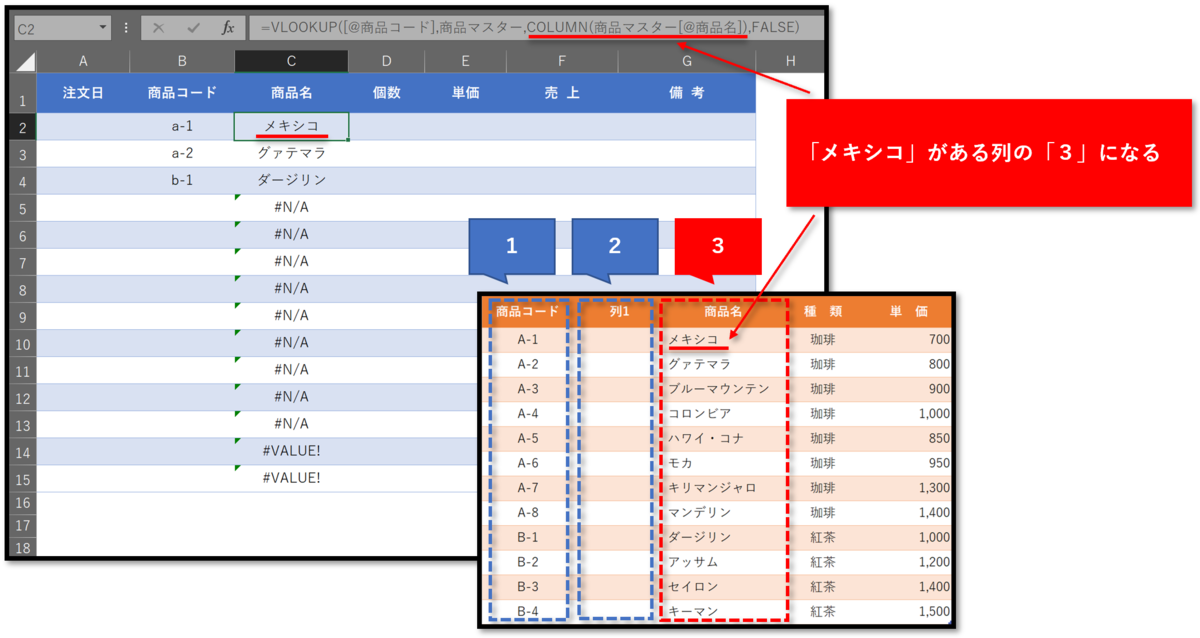Click the blue callout labeled 1

tap(511, 245)
